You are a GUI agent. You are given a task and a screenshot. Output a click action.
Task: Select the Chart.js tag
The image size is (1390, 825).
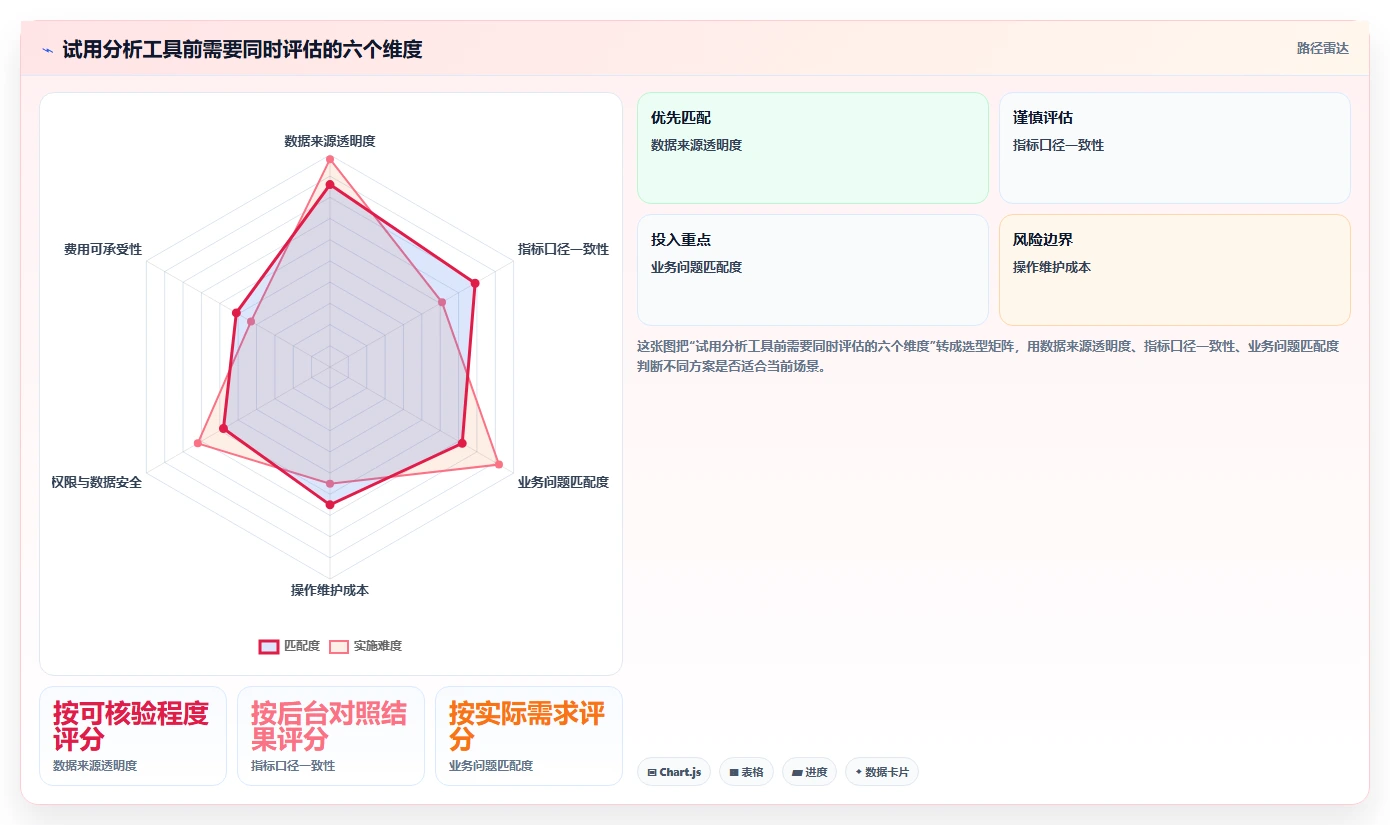(674, 772)
